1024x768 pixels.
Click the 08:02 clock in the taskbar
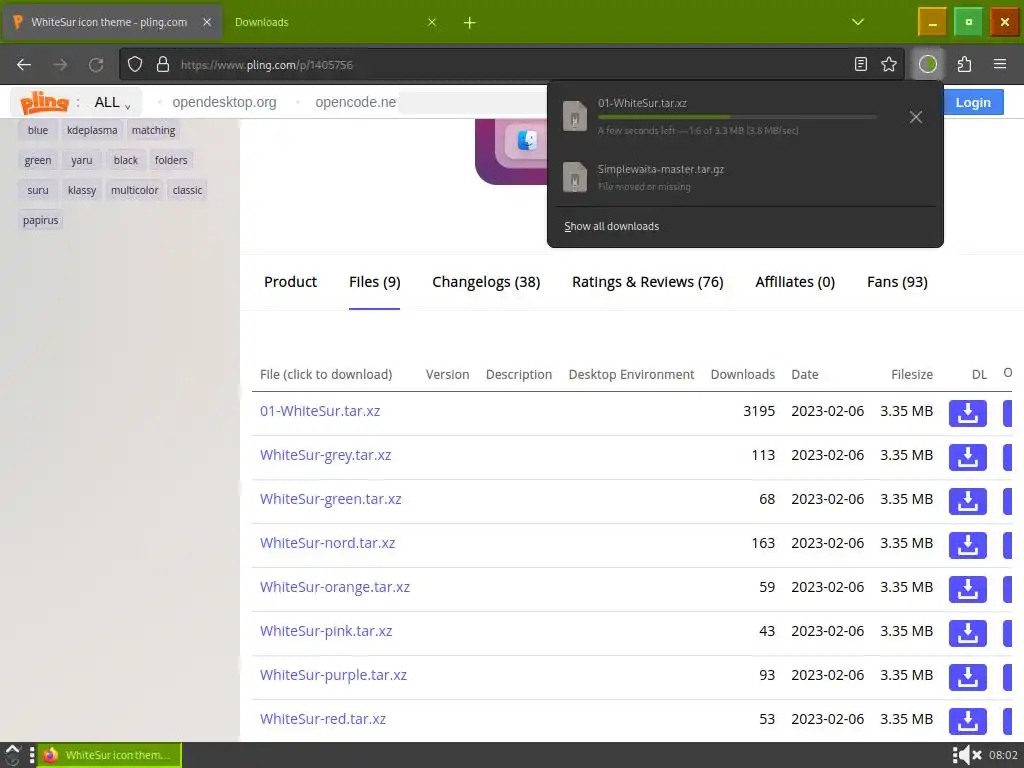coord(1003,755)
